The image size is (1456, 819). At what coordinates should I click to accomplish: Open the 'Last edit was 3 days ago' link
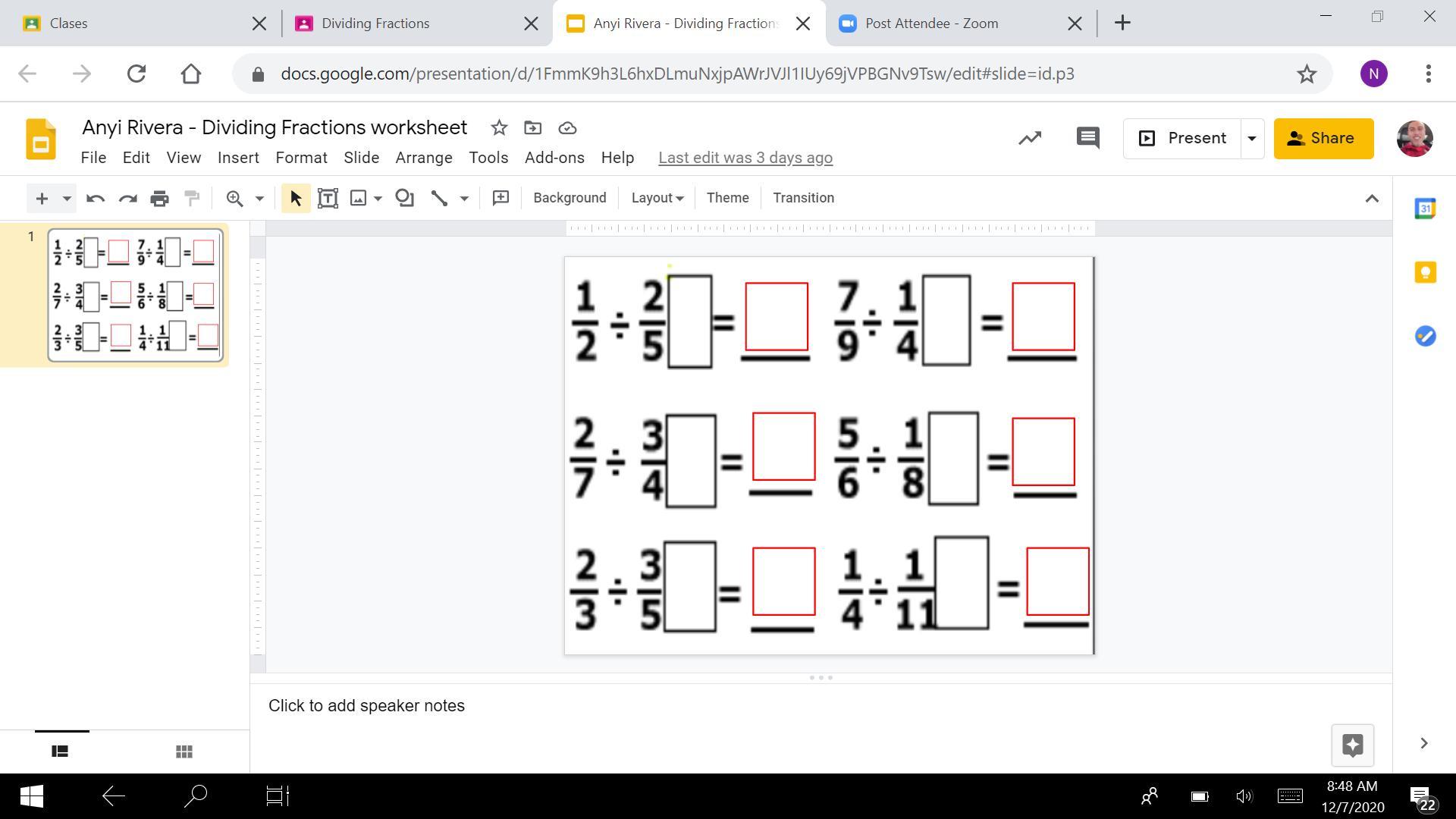745,158
